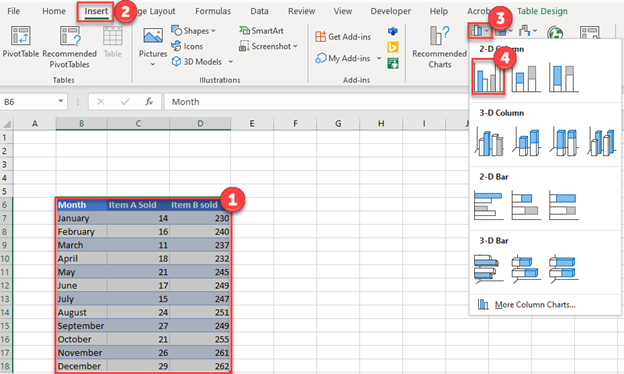The height and width of the screenshot is (374, 624).
Task: Open the Insert Waterfall chart dropdown
Action: (528, 31)
